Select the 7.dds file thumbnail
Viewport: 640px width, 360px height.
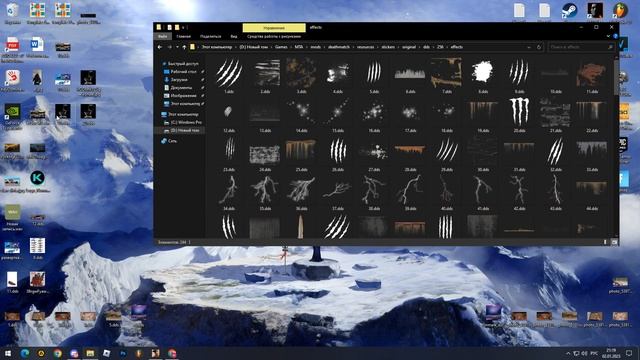pos(447,73)
